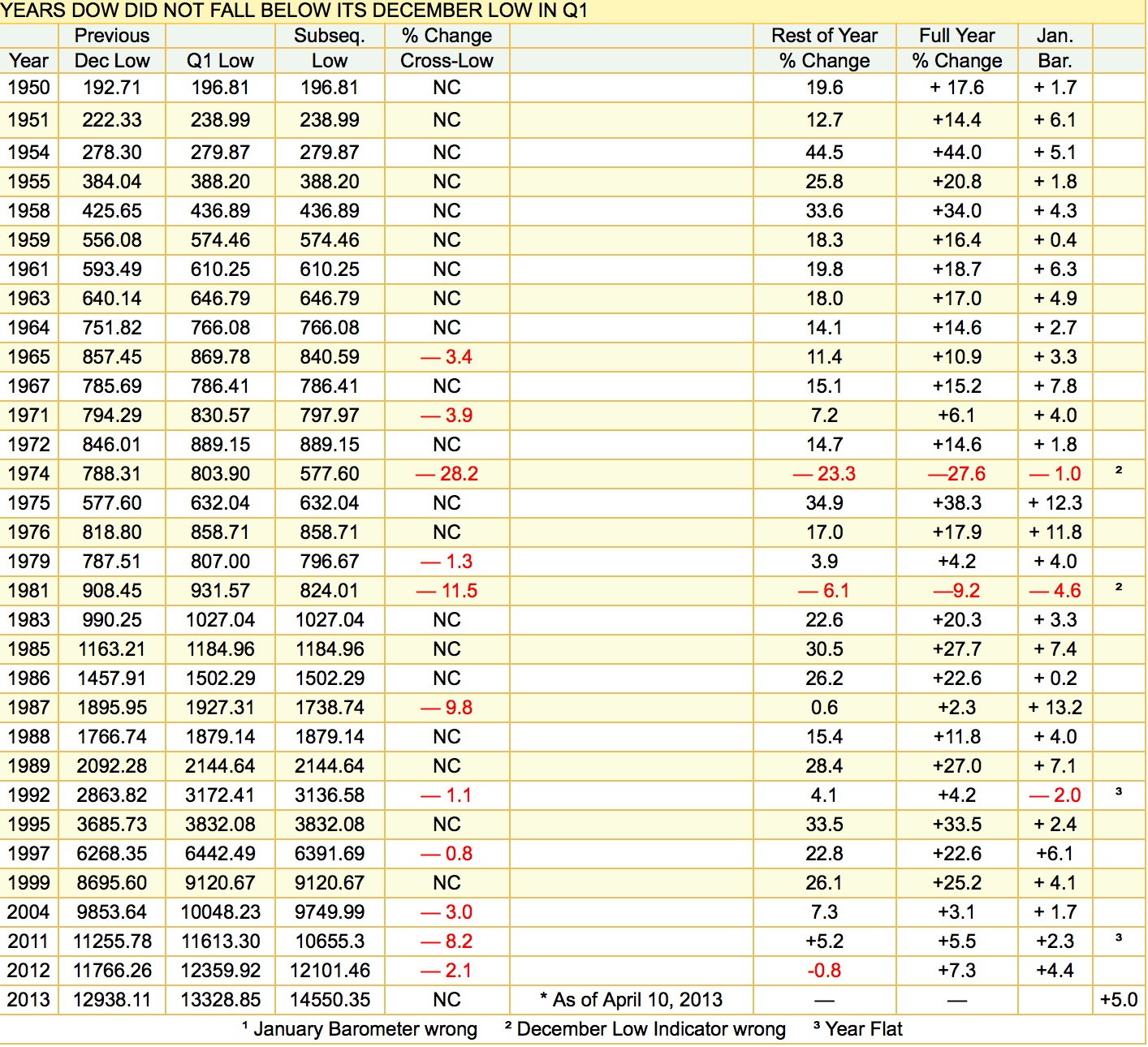Click the 14550.35 subsequent low for 2013
This screenshot has height=1047, width=1148.
[x=330, y=1000]
